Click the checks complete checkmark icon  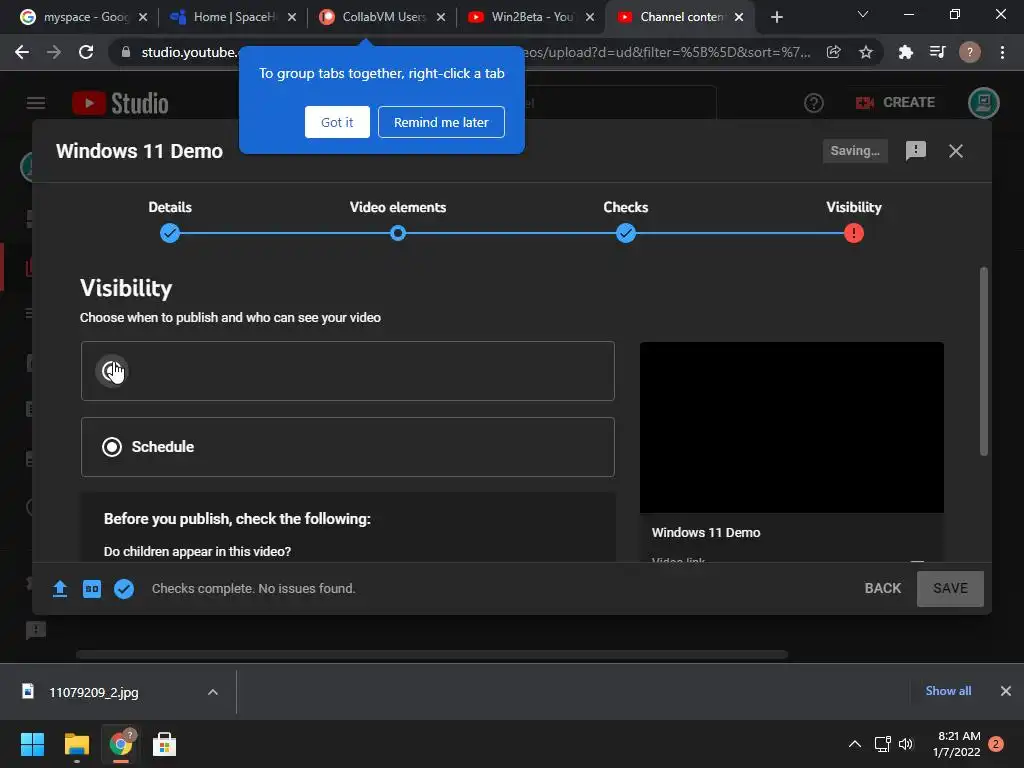[x=124, y=588]
